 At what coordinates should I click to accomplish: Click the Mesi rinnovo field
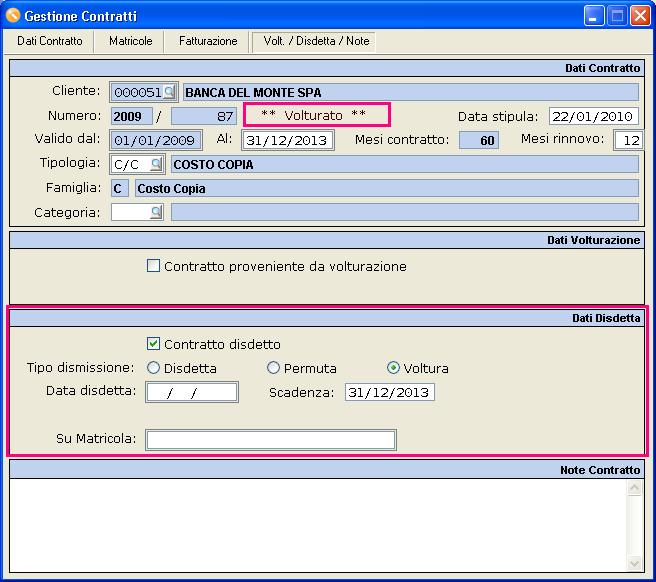628,140
